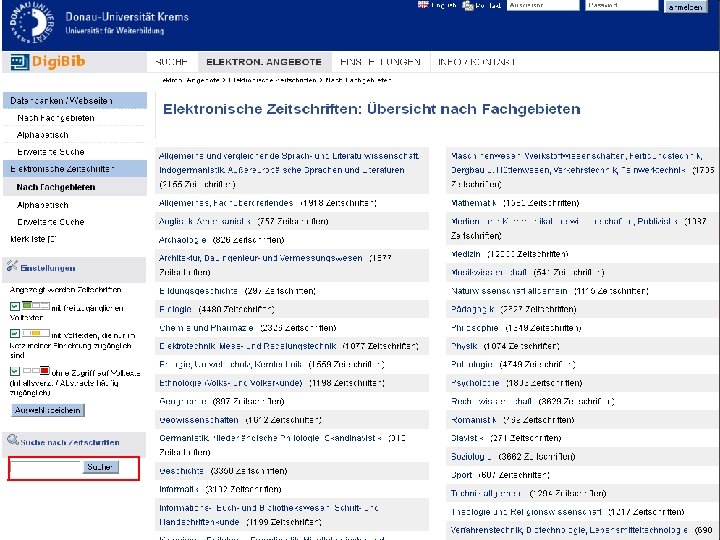Click the journal search text field
The image size is (720, 540).
click(x=46, y=467)
